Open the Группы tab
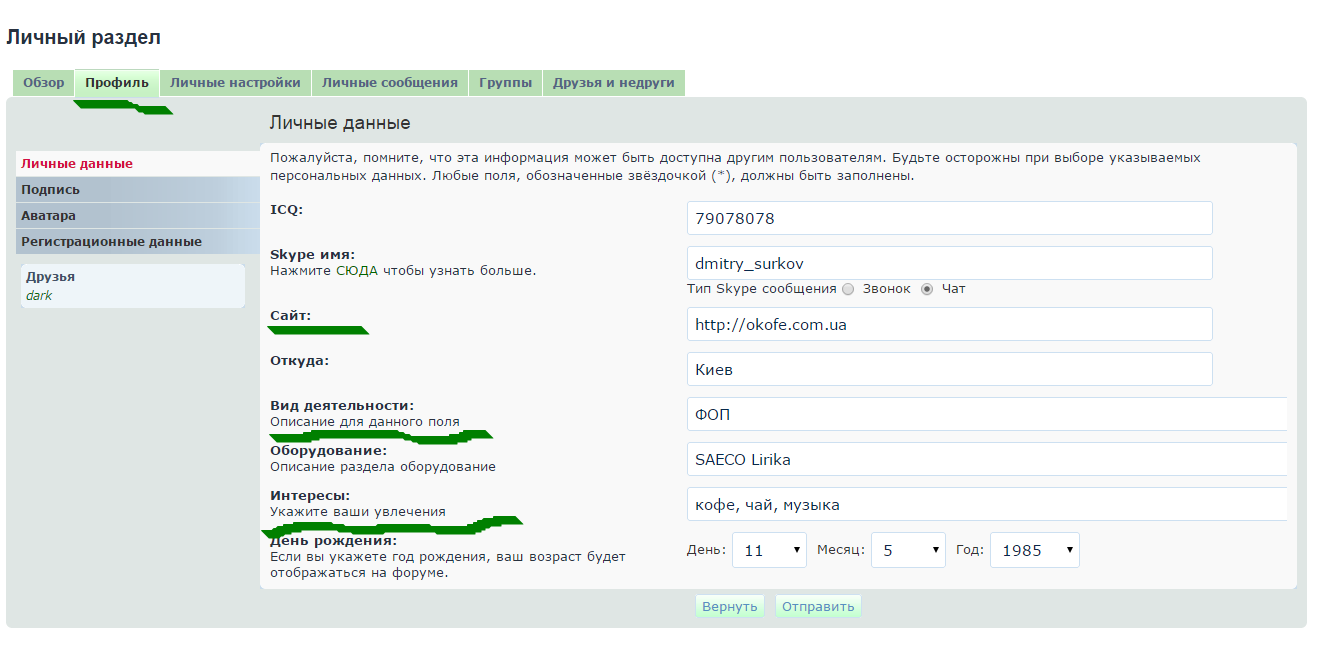 click(505, 83)
